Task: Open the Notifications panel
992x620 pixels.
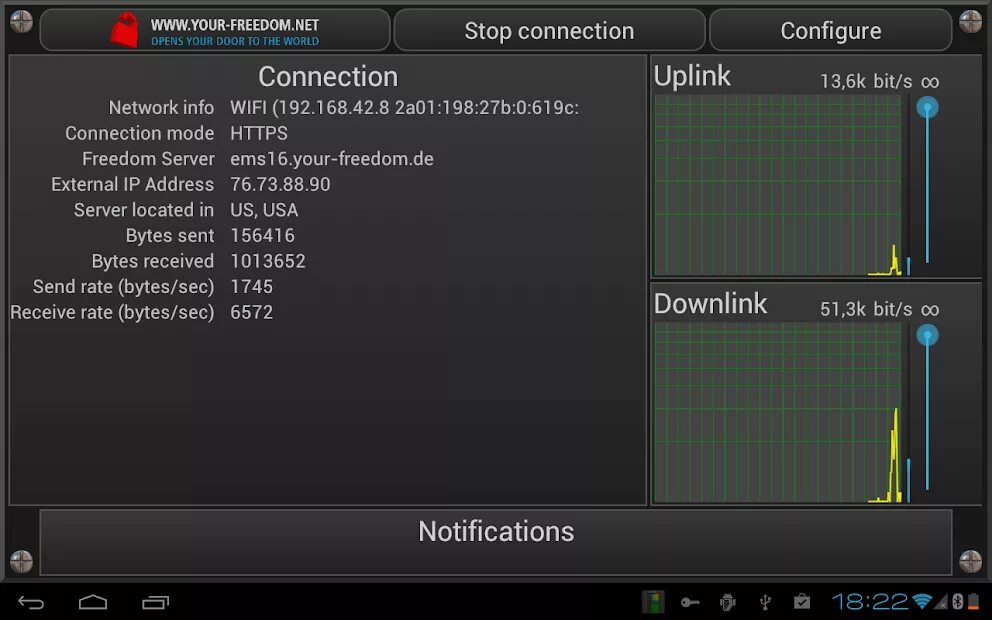Action: [x=496, y=542]
